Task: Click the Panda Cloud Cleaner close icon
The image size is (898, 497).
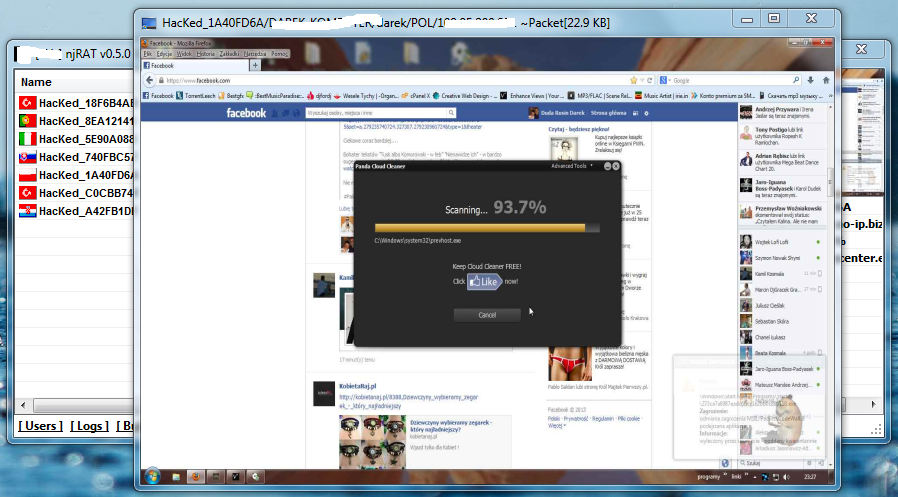Action: point(616,166)
